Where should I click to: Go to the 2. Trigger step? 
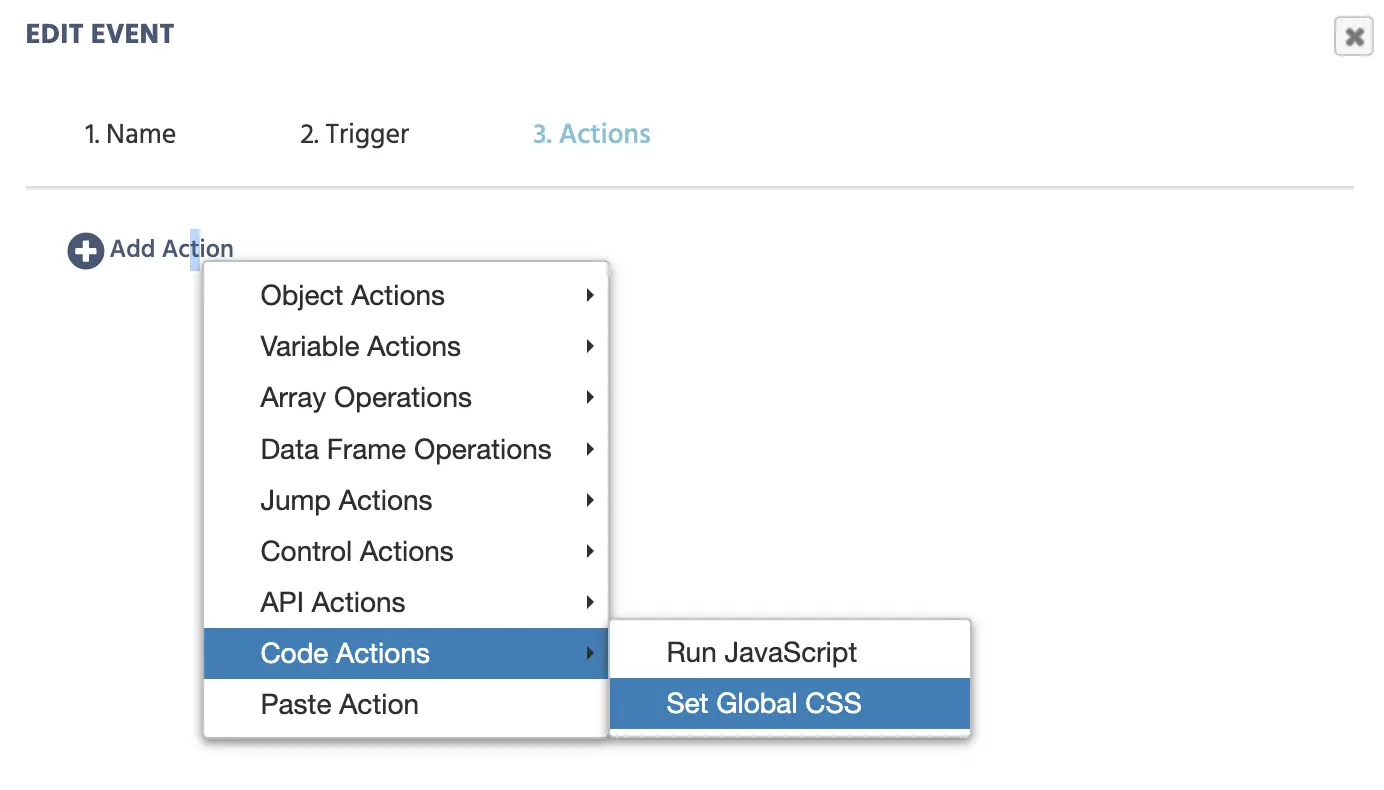[354, 134]
